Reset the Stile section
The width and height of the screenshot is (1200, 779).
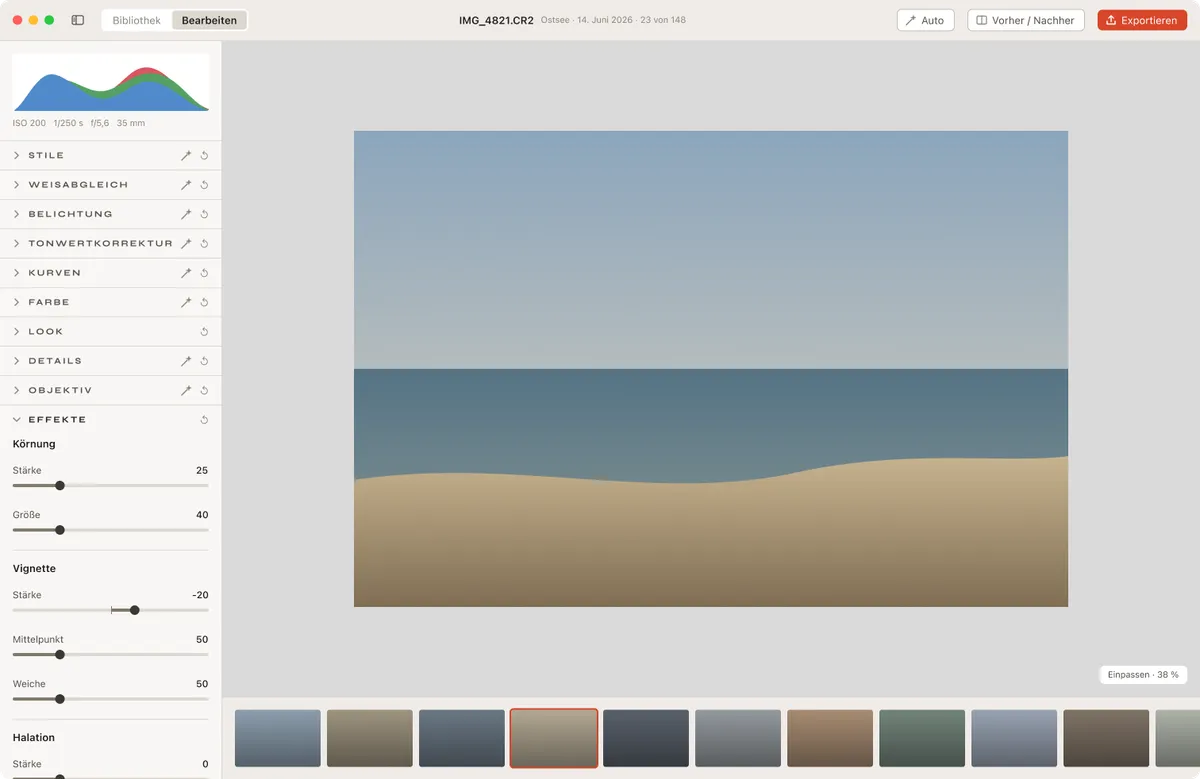point(204,156)
